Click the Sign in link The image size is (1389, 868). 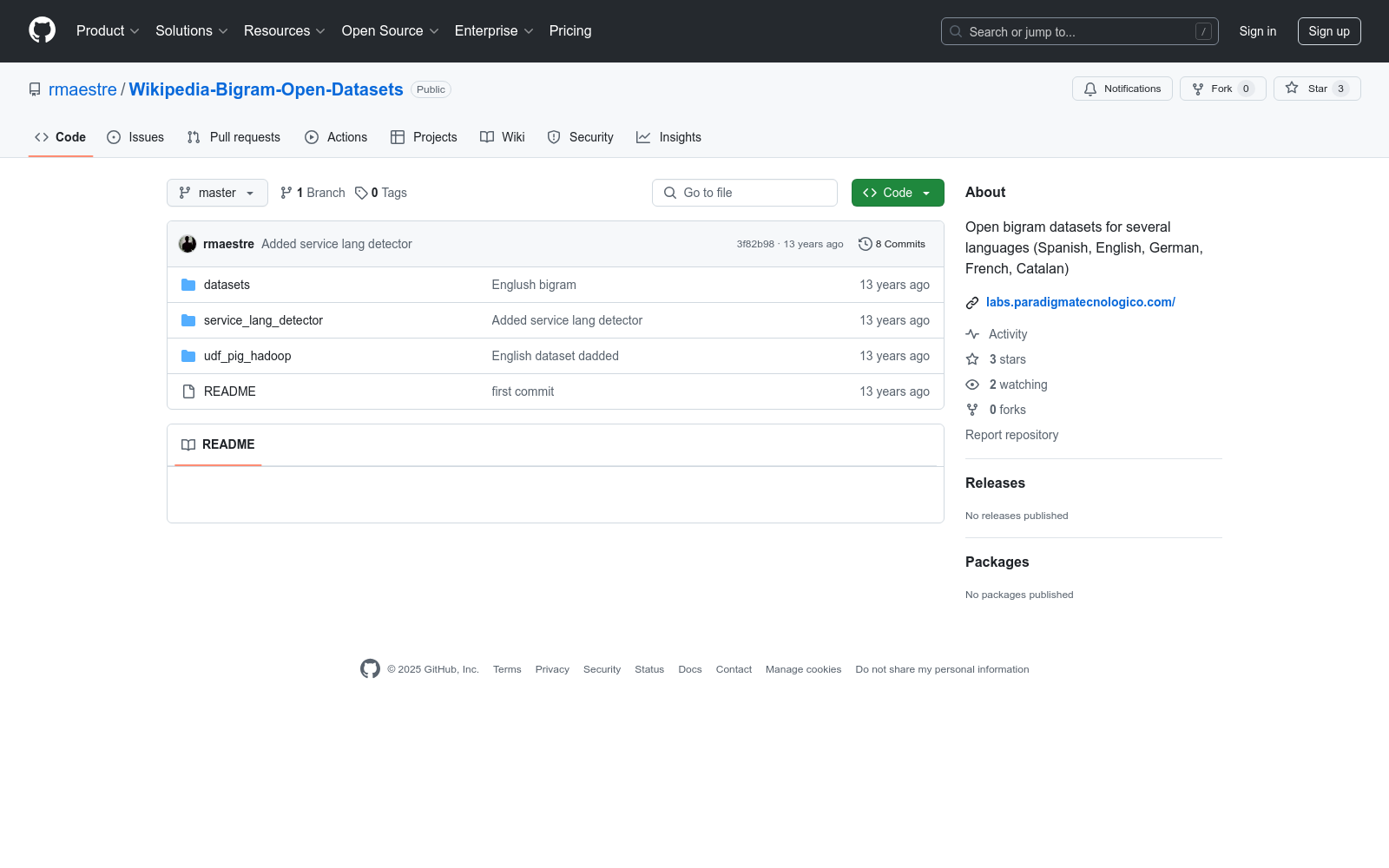[1258, 31]
